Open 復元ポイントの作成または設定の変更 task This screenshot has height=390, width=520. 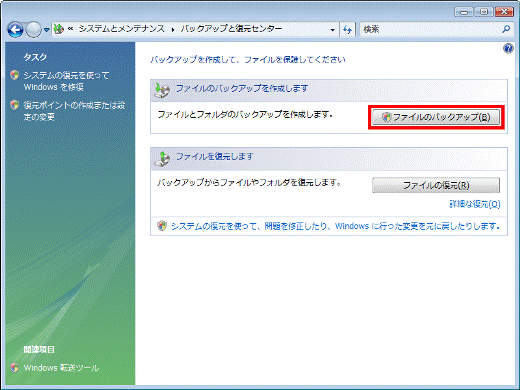[74, 111]
